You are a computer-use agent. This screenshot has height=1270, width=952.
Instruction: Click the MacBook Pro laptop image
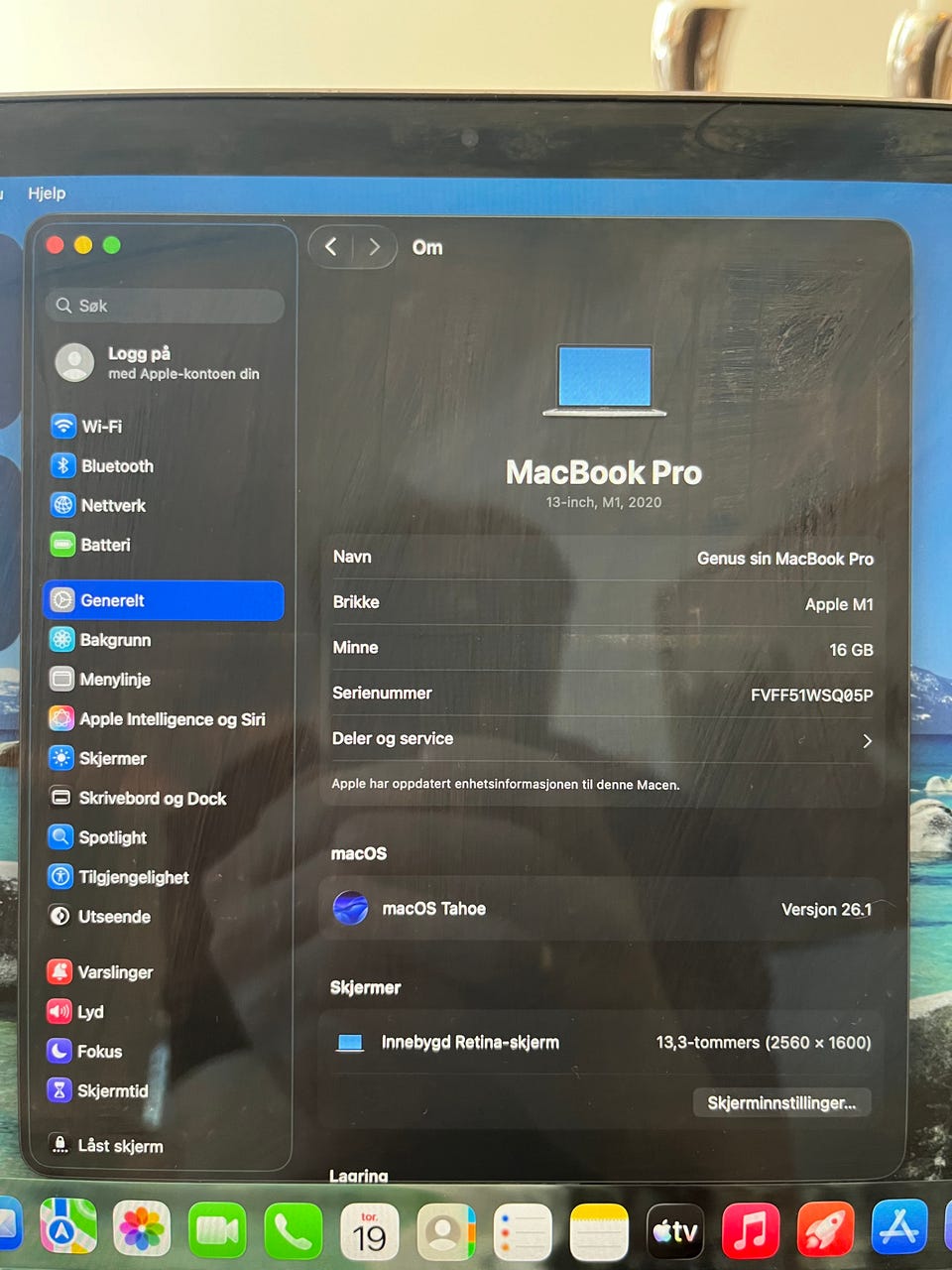(605, 380)
